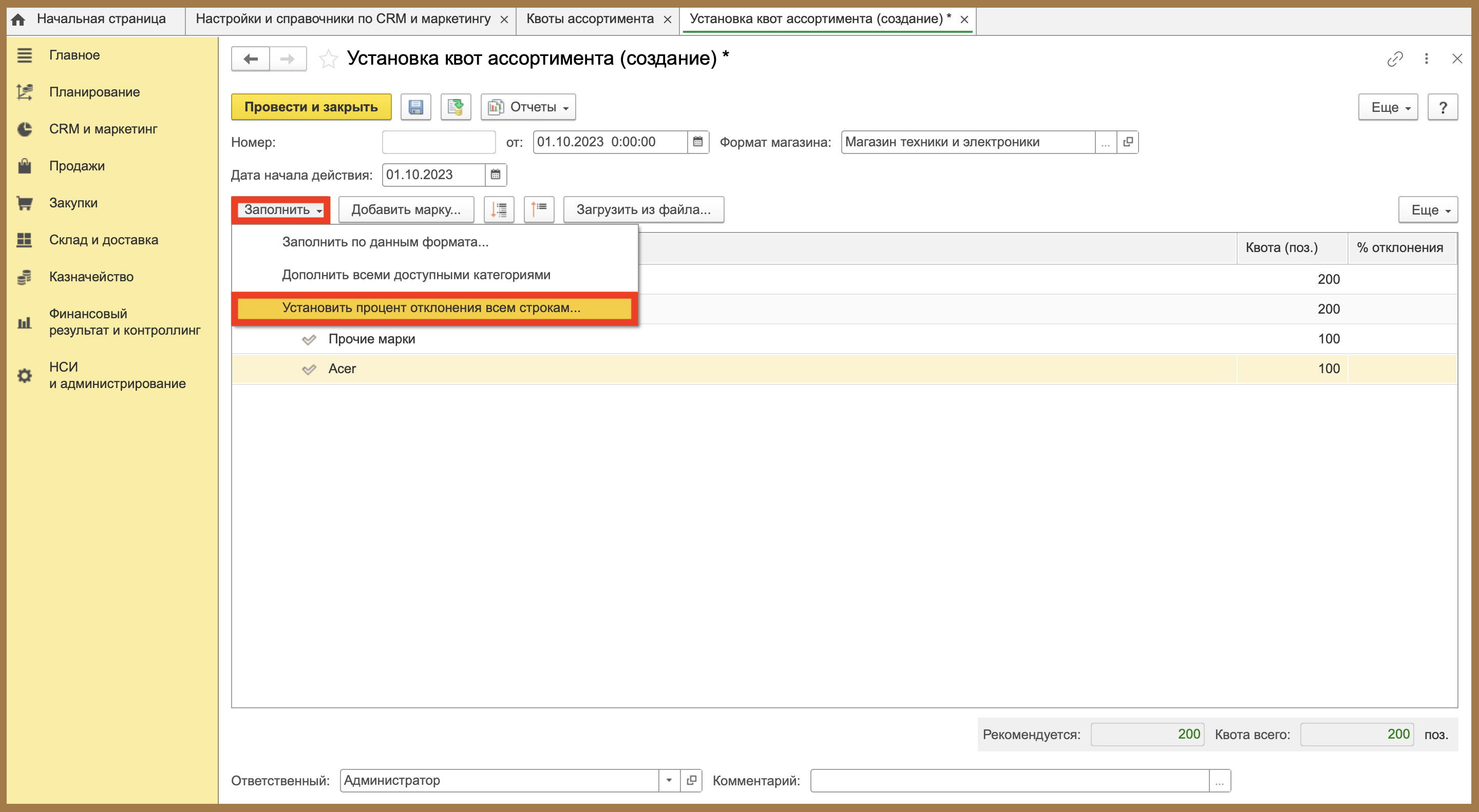Screen dimensions: 1479x812
Task: Click the sort rows descending icon
Action: pos(498,209)
